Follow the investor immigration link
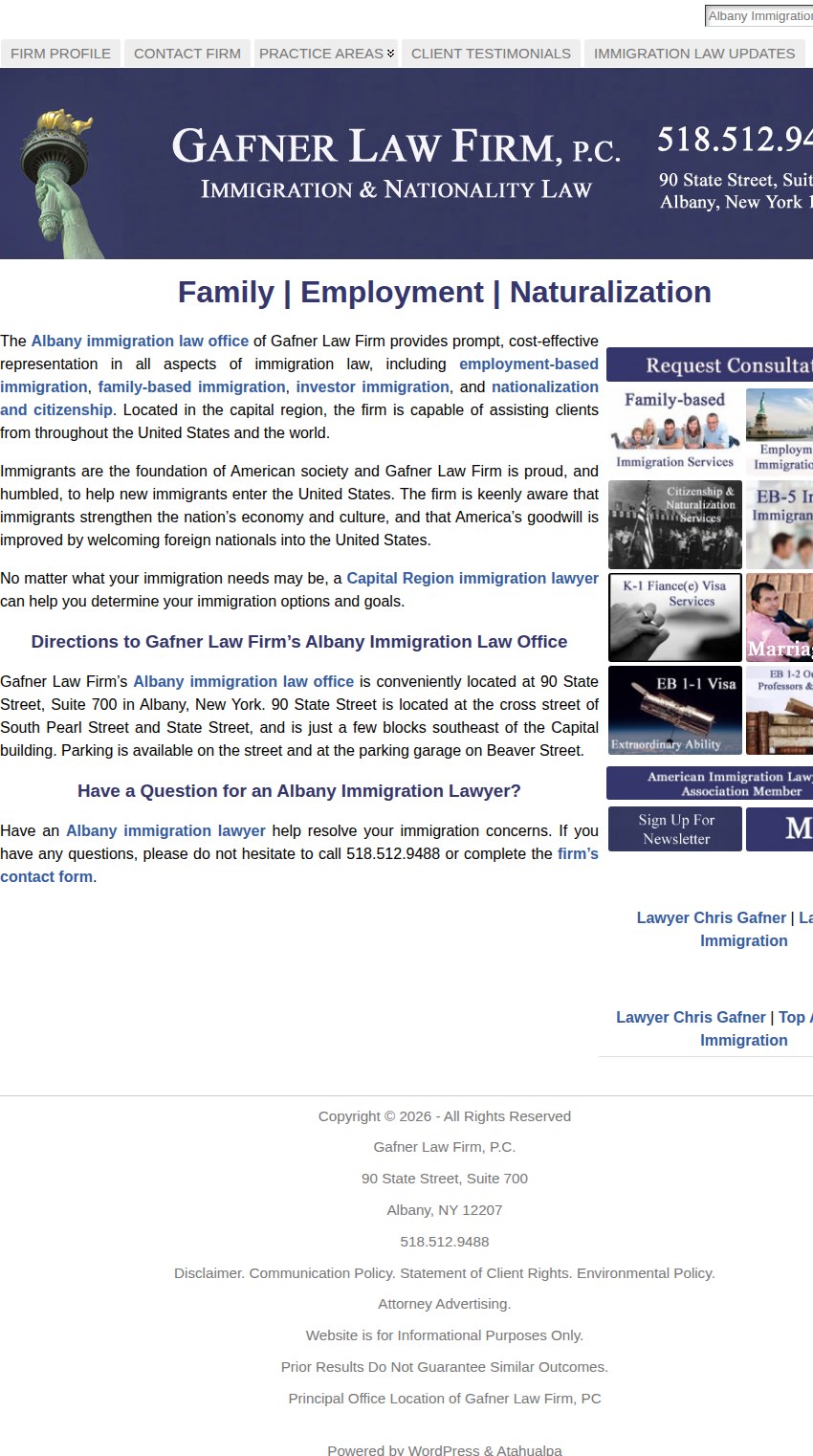 coord(372,386)
